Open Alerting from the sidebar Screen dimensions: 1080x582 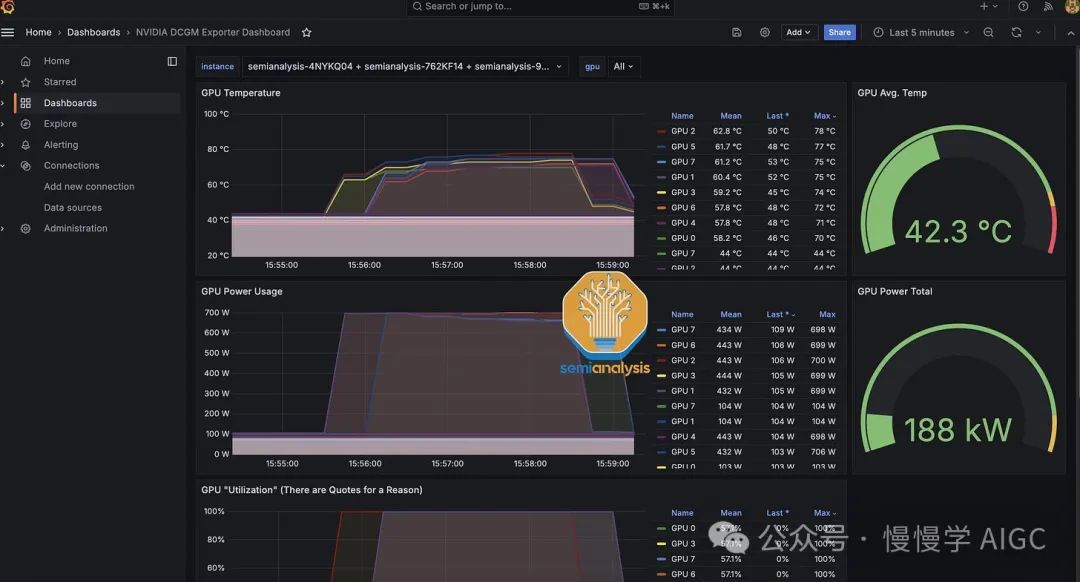[x=61, y=145]
